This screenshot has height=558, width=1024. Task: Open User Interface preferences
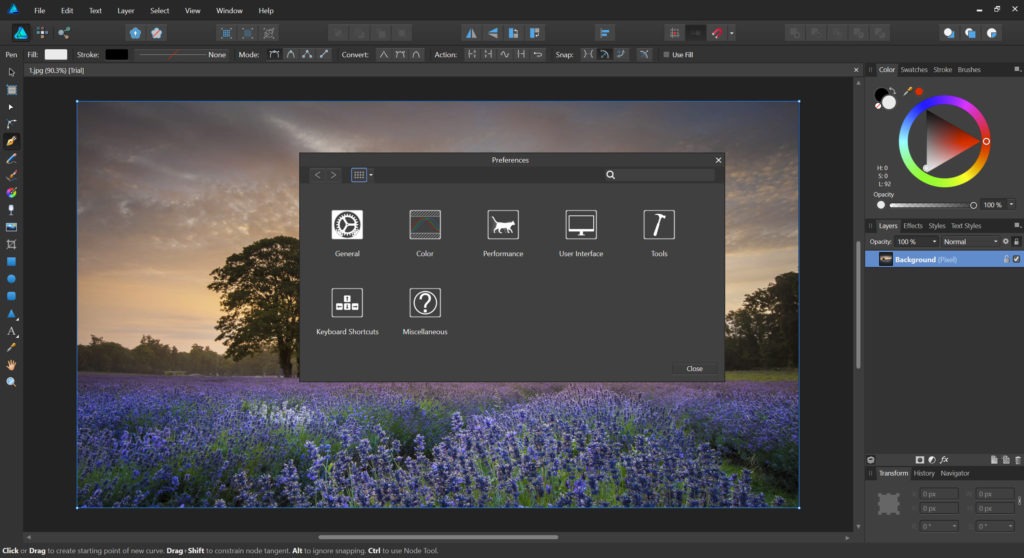coord(581,233)
